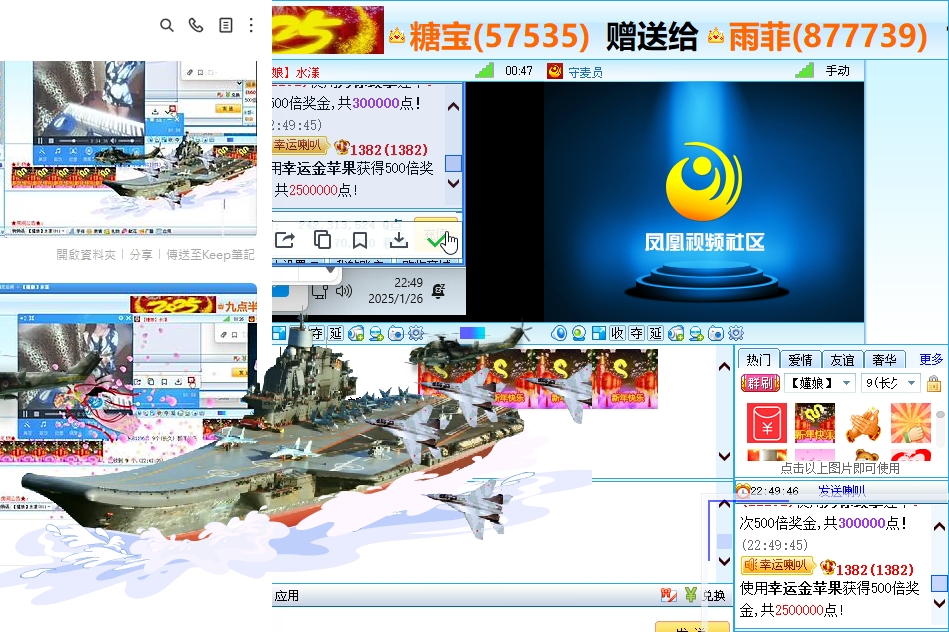Click the 延 button under 守麦员 video

656,333
